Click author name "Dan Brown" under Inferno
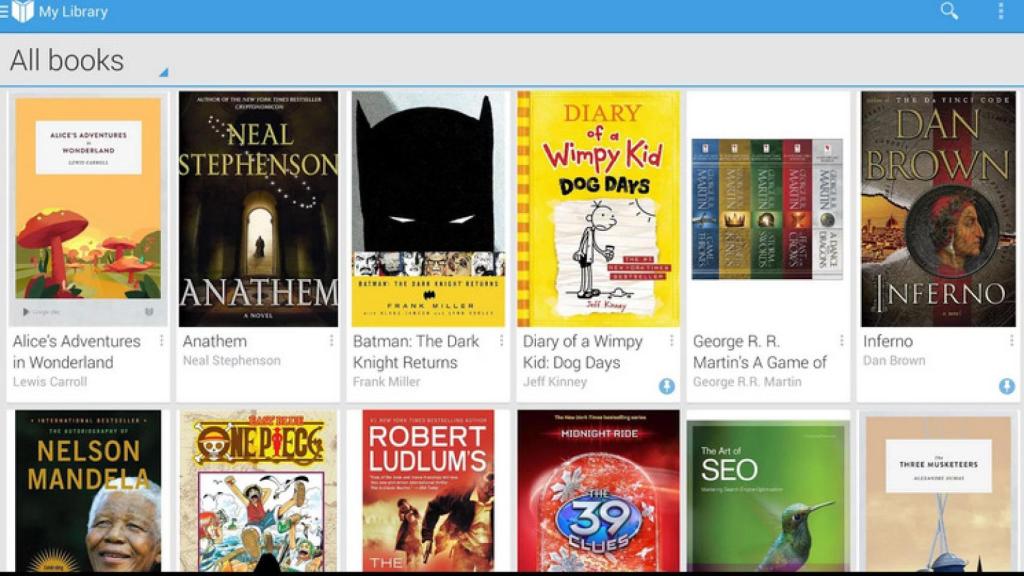The height and width of the screenshot is (576, 1024). [x=894, y=360]
